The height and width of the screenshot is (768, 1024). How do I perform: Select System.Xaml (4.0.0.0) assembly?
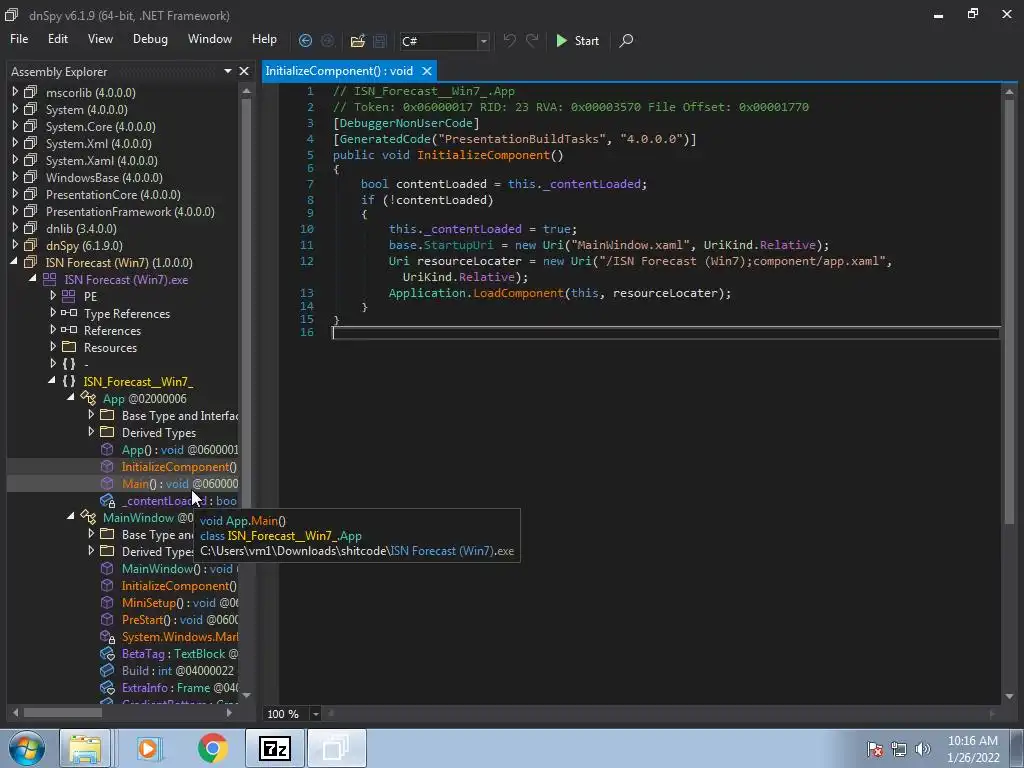pos(101,160)
